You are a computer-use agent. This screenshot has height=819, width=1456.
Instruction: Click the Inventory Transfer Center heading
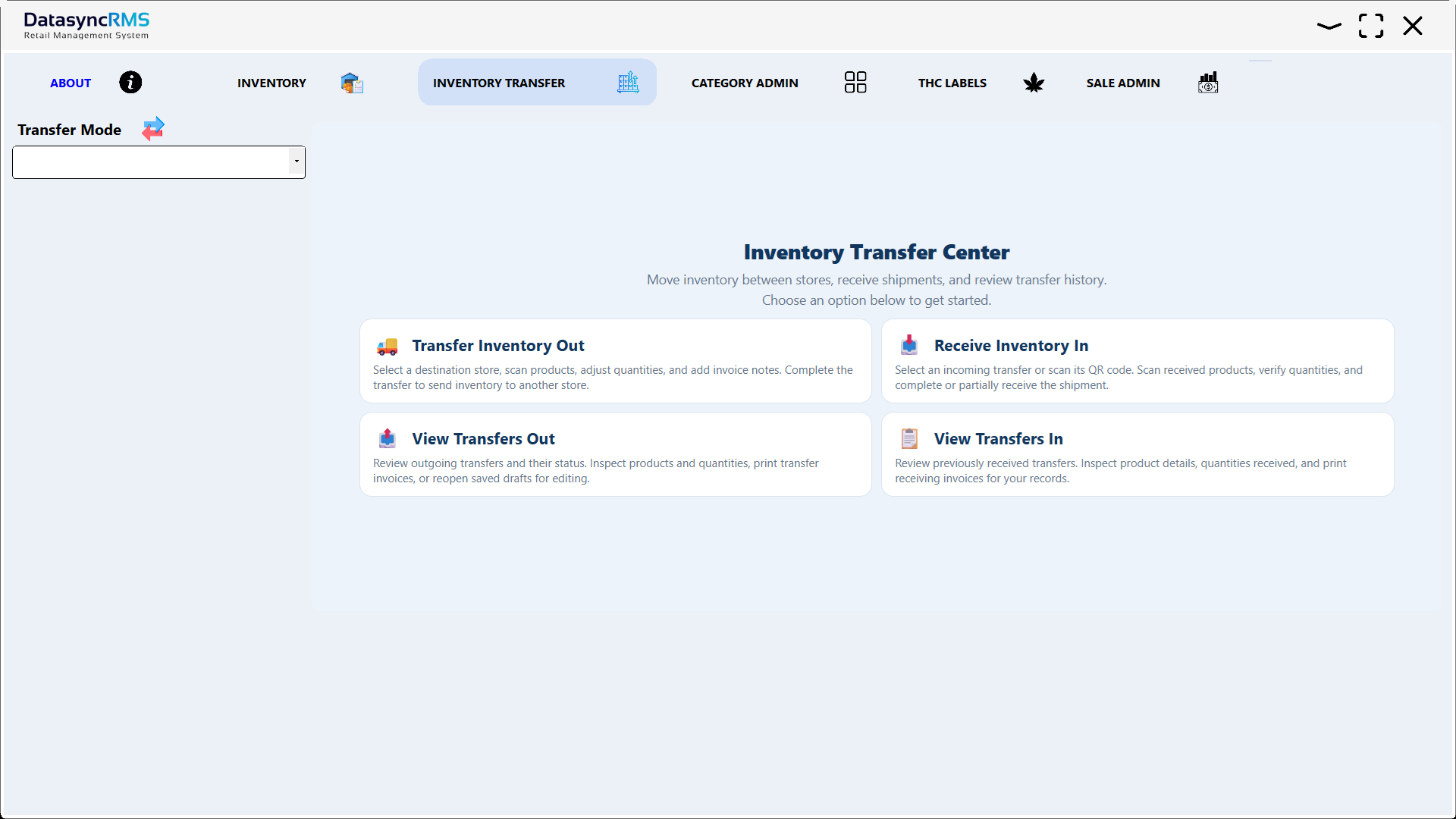(x=877, y=252)
